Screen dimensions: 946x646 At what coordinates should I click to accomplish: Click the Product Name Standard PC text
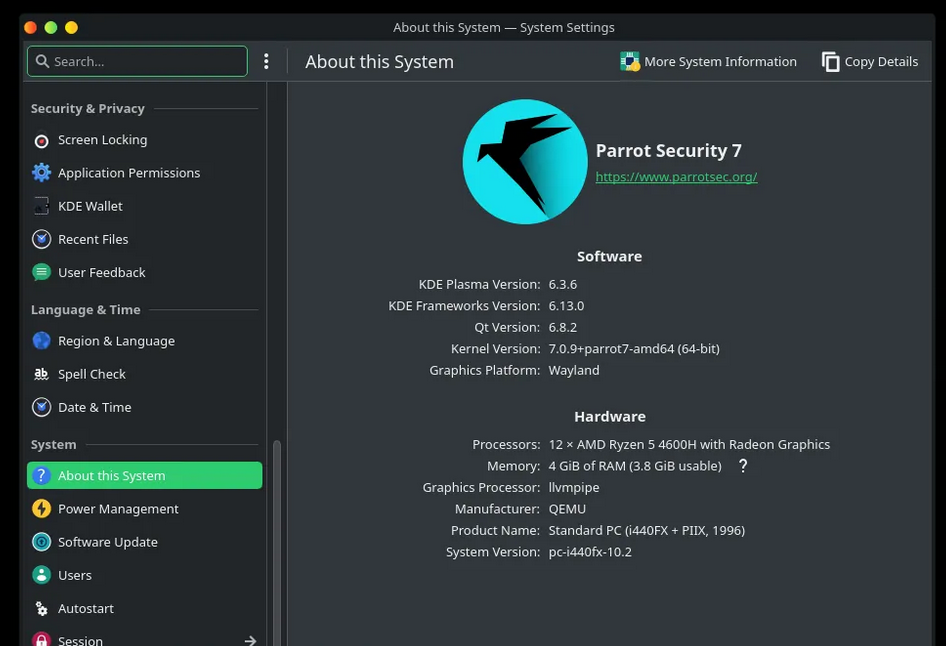tap(646, 530)
